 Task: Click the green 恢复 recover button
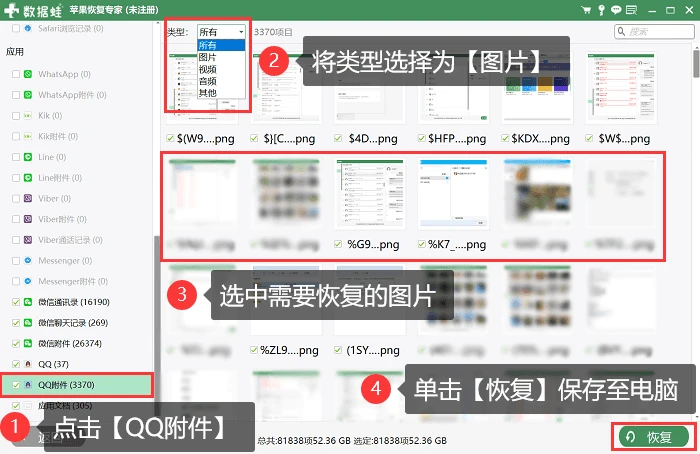click(654, 437)
